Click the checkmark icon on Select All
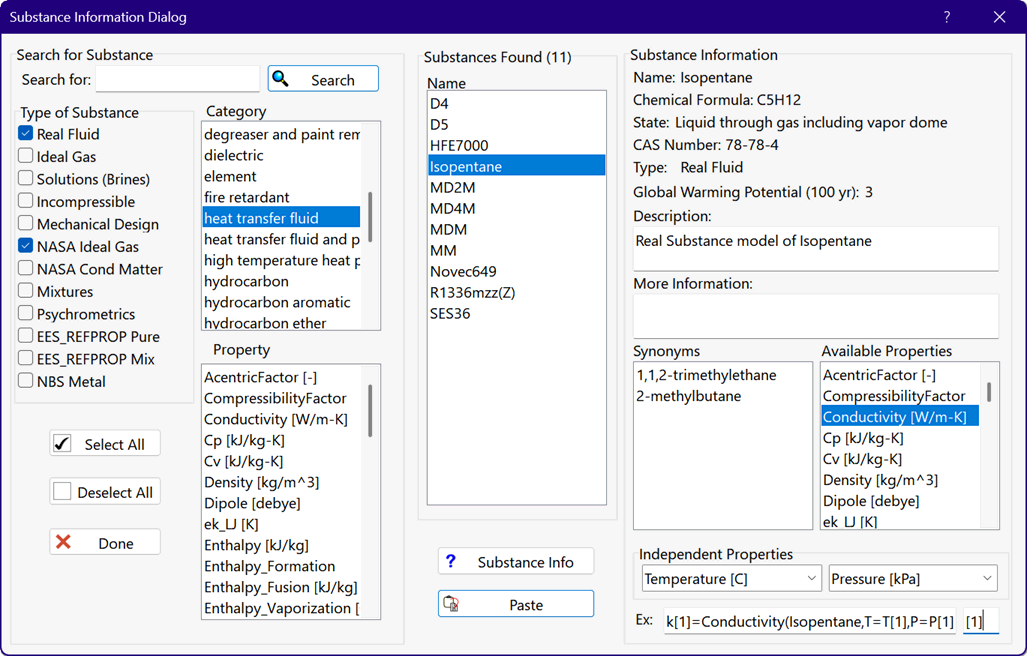 [63, 444]
